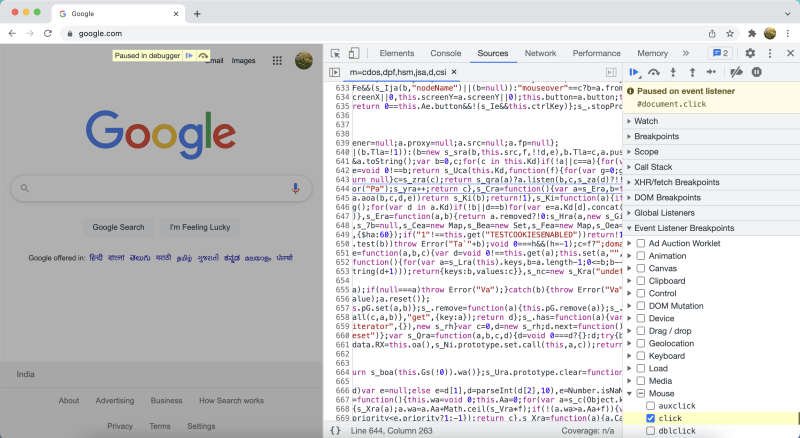Check the Canvas event breakpoint
This screenshot has height=438, width=800.
point(641,269)
